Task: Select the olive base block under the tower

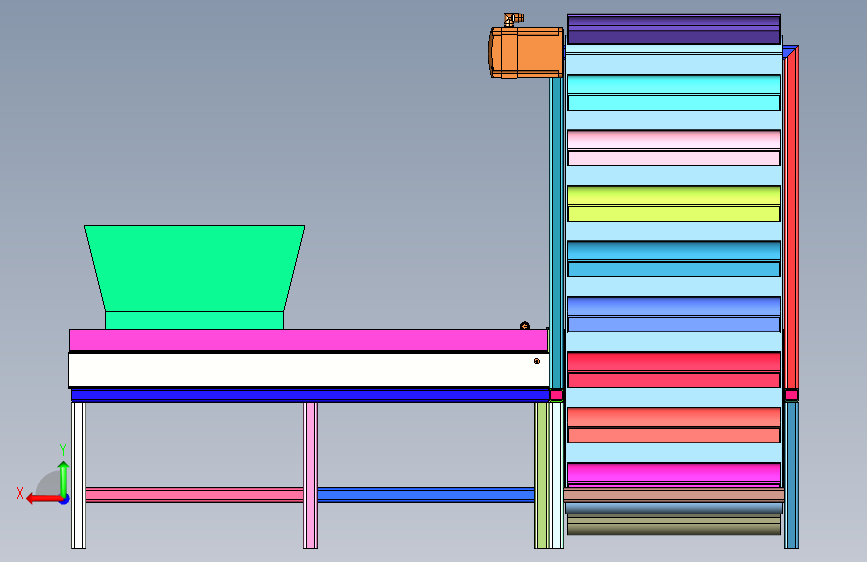Action: pyautogui.click(x=673, y=524)
